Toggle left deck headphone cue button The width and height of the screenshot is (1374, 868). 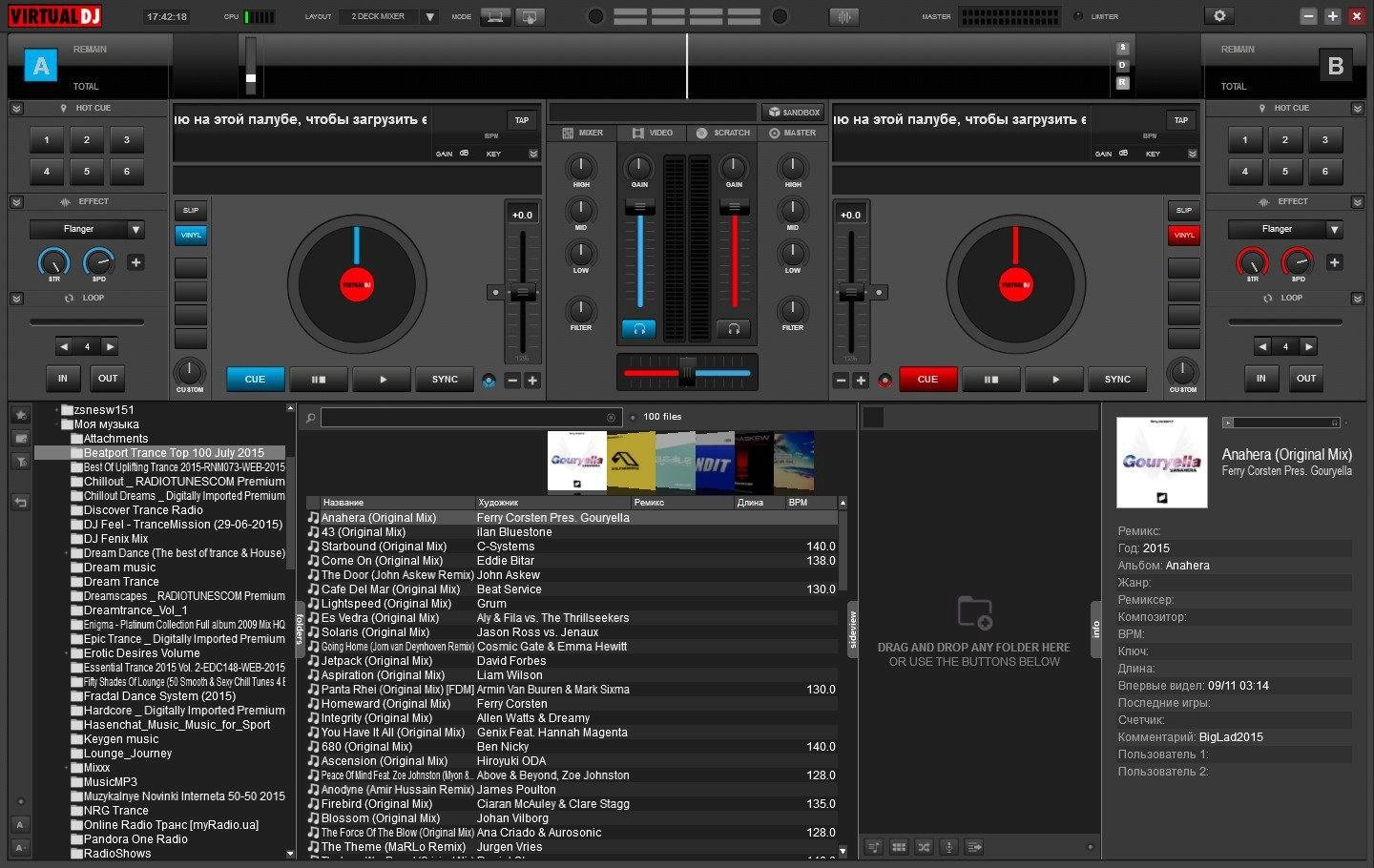pos(638,329)
